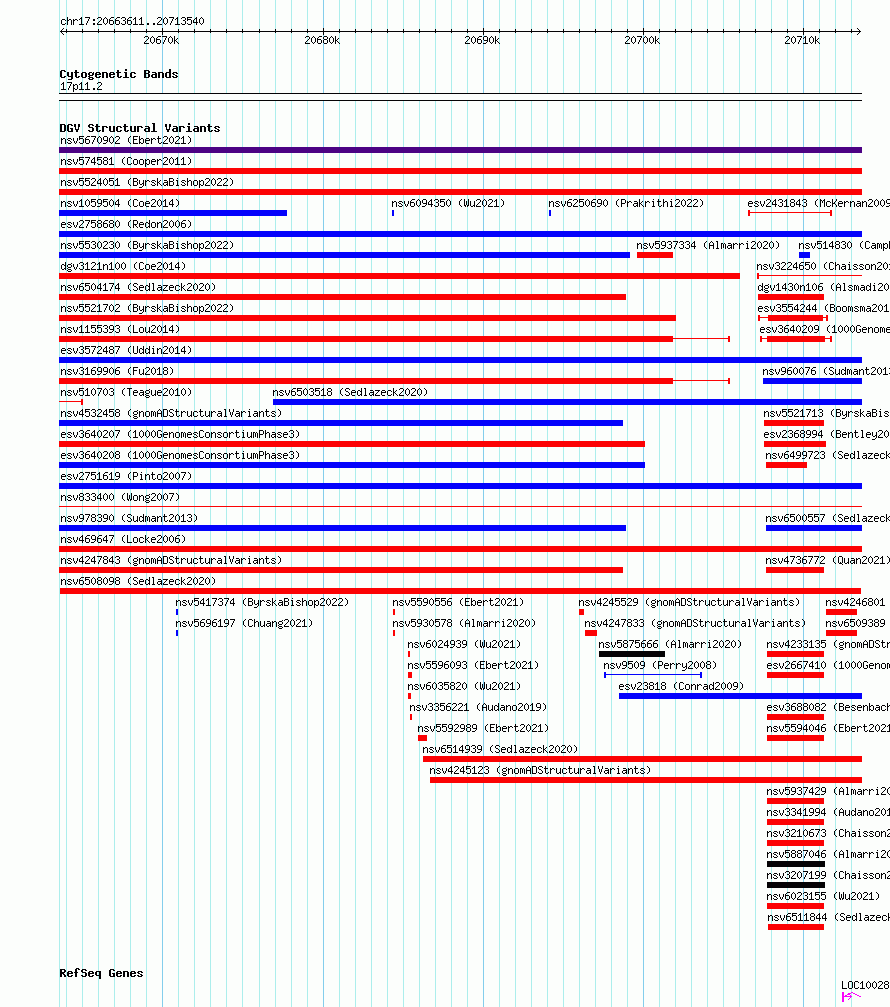Click the 17p11.2 cytogenetic band label

coord(81,86)
